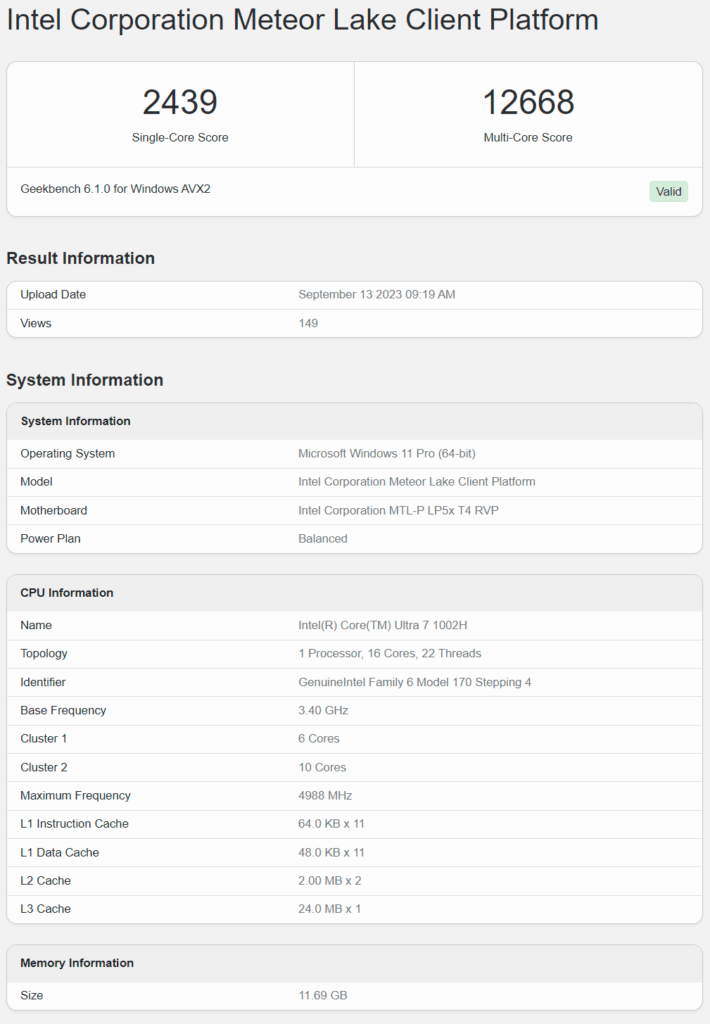
Task: Select the 4988 MHz value
Action: (x=325, y=795)
